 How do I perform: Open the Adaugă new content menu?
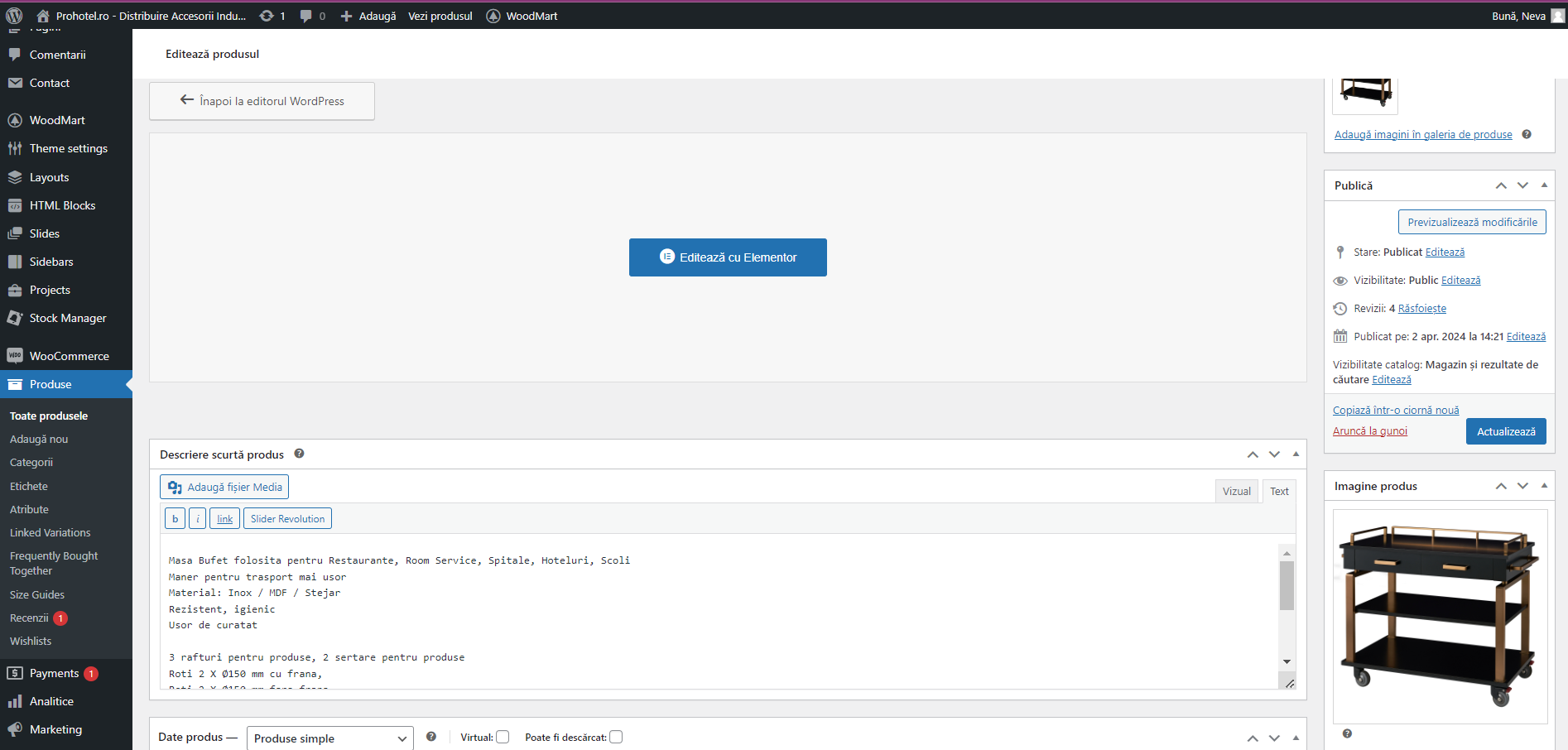[x=368, y=16]
